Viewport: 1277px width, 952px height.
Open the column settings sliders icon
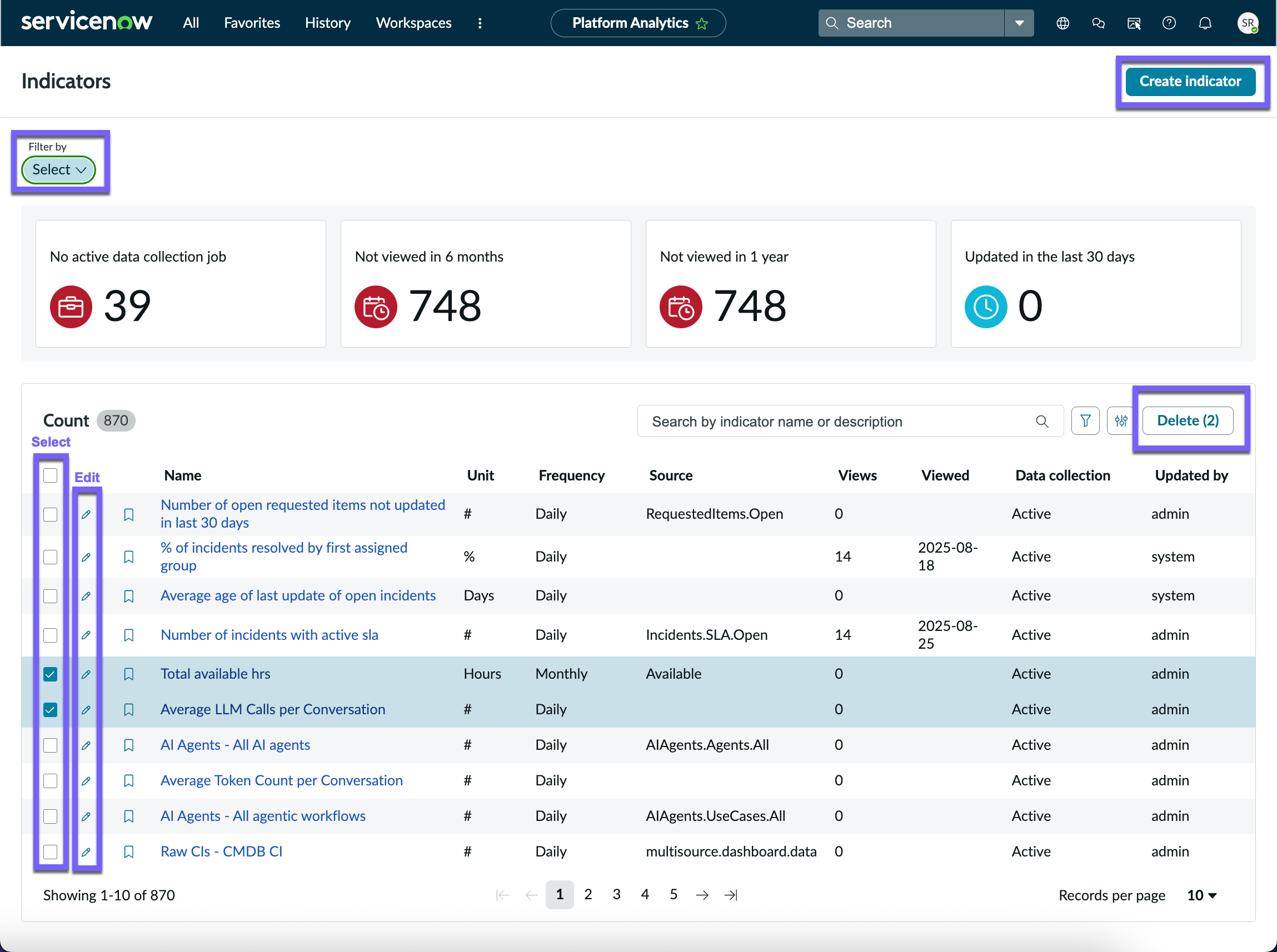(x=1121, y=421)
